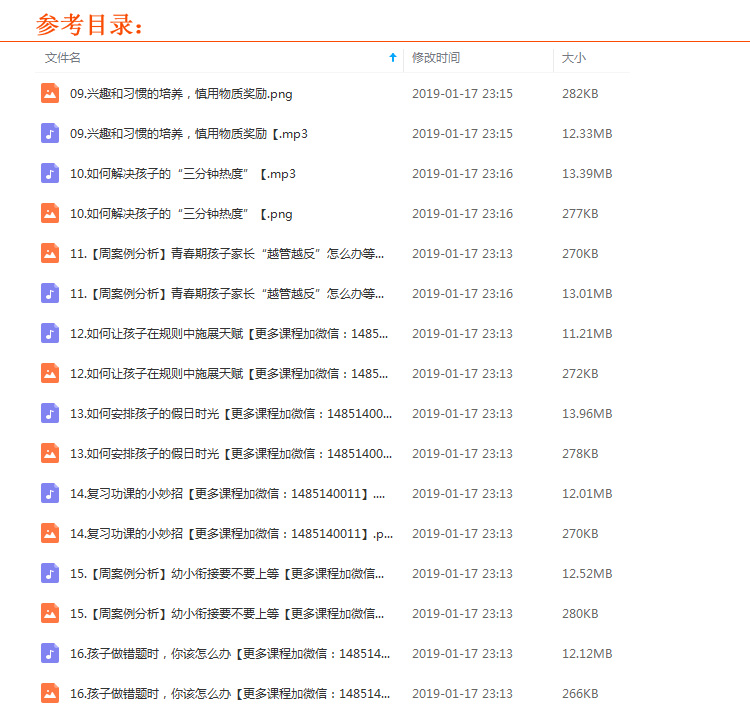This screenshot has width=750, height=725.
Task: Click image icon of the 278KB 13.如何安排孩子的假日时光 file
Action: point(50,453)
